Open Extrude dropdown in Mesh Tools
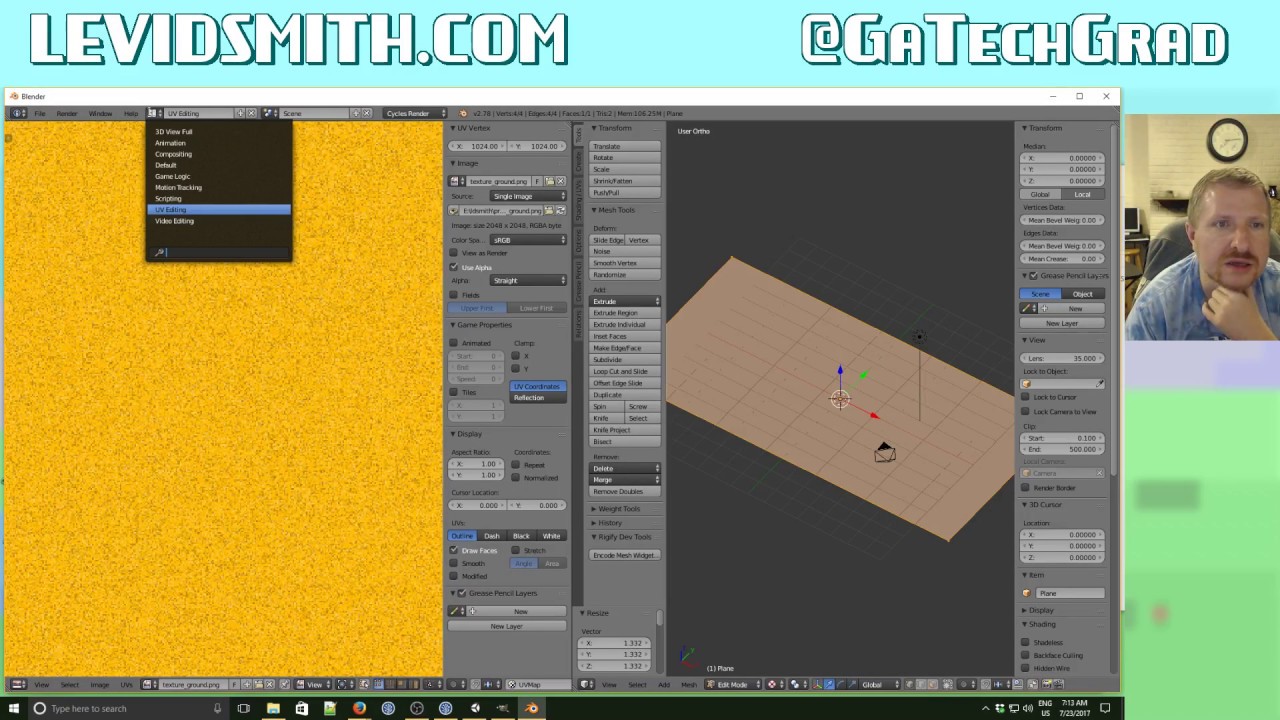Image resolution: width=1280 pixels, height=720 pixels. point(626,301)
